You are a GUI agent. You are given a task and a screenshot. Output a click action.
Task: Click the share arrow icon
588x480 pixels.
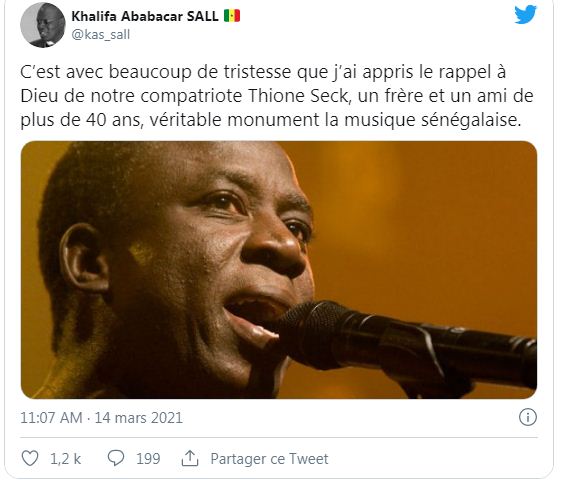click(x=190, y=458)
